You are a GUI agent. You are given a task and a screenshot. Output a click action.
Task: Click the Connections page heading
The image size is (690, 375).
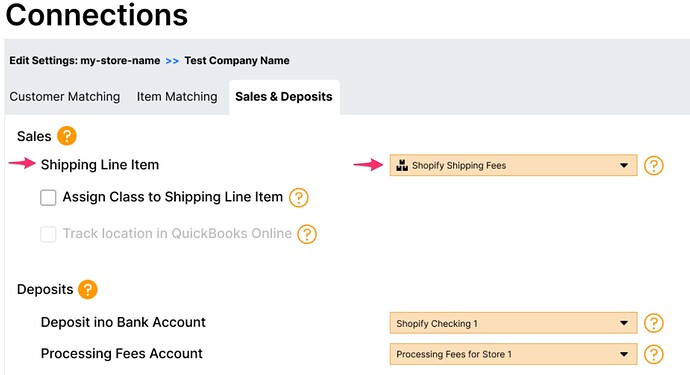point(97,15)
